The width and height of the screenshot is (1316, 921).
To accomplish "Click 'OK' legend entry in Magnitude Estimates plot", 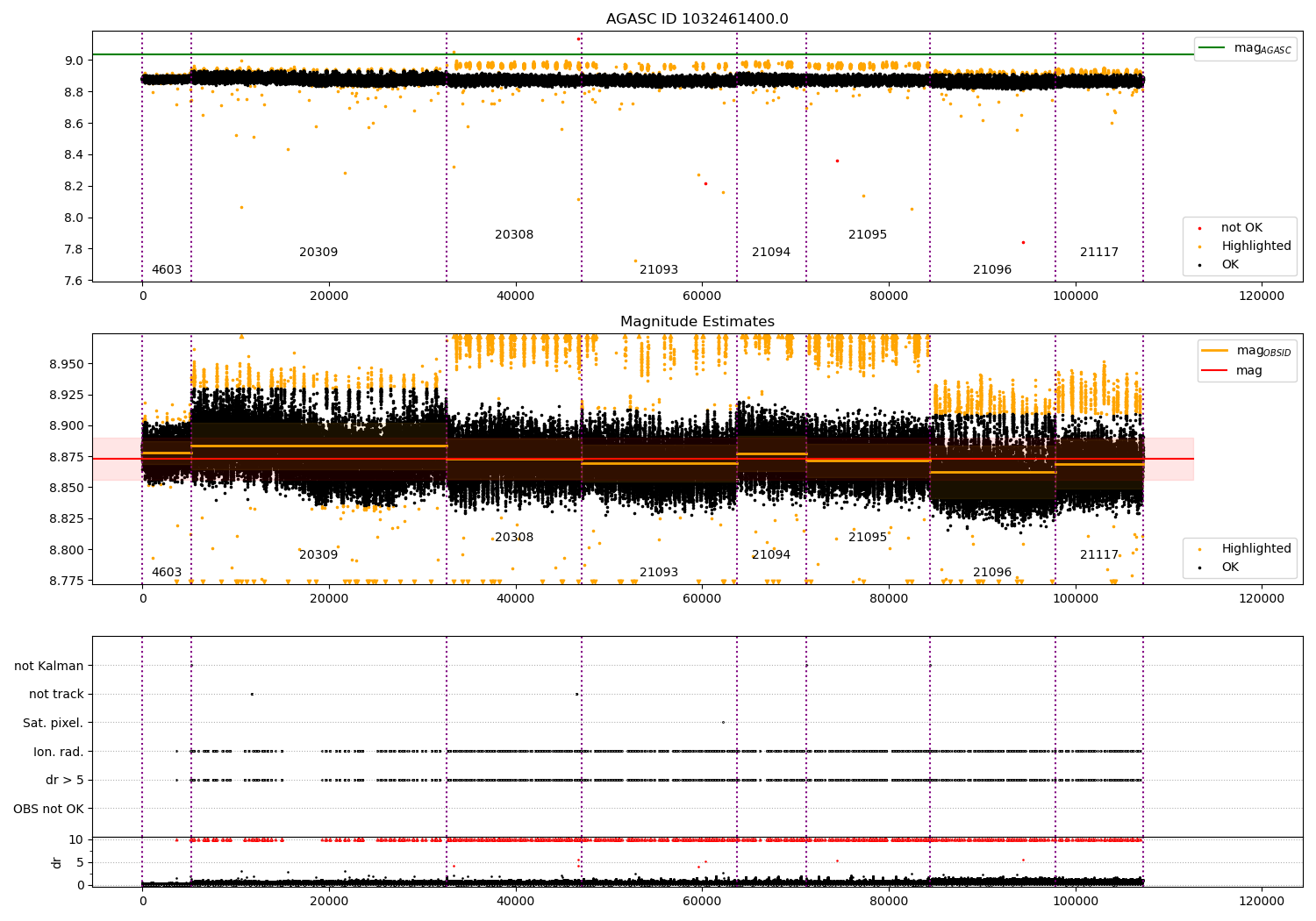I will click(x=1230, y=568).
